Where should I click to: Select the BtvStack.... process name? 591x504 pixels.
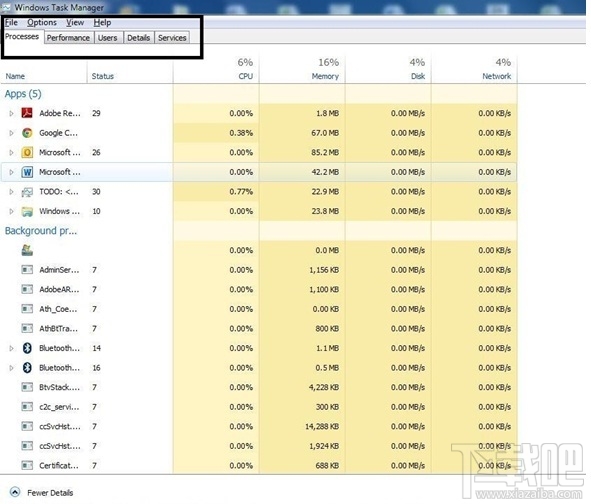click(60, 387)
